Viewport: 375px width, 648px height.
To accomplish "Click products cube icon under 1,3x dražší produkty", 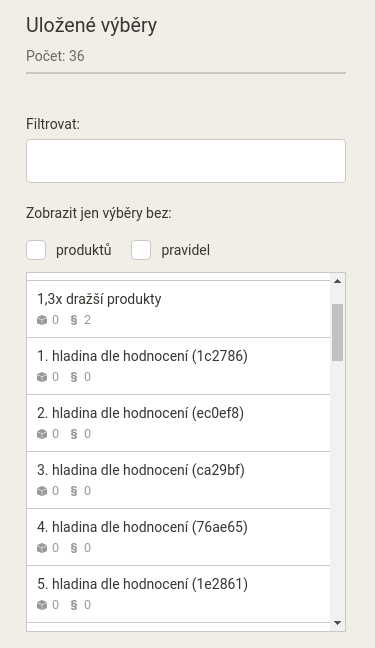I will (x=42, y=320).
